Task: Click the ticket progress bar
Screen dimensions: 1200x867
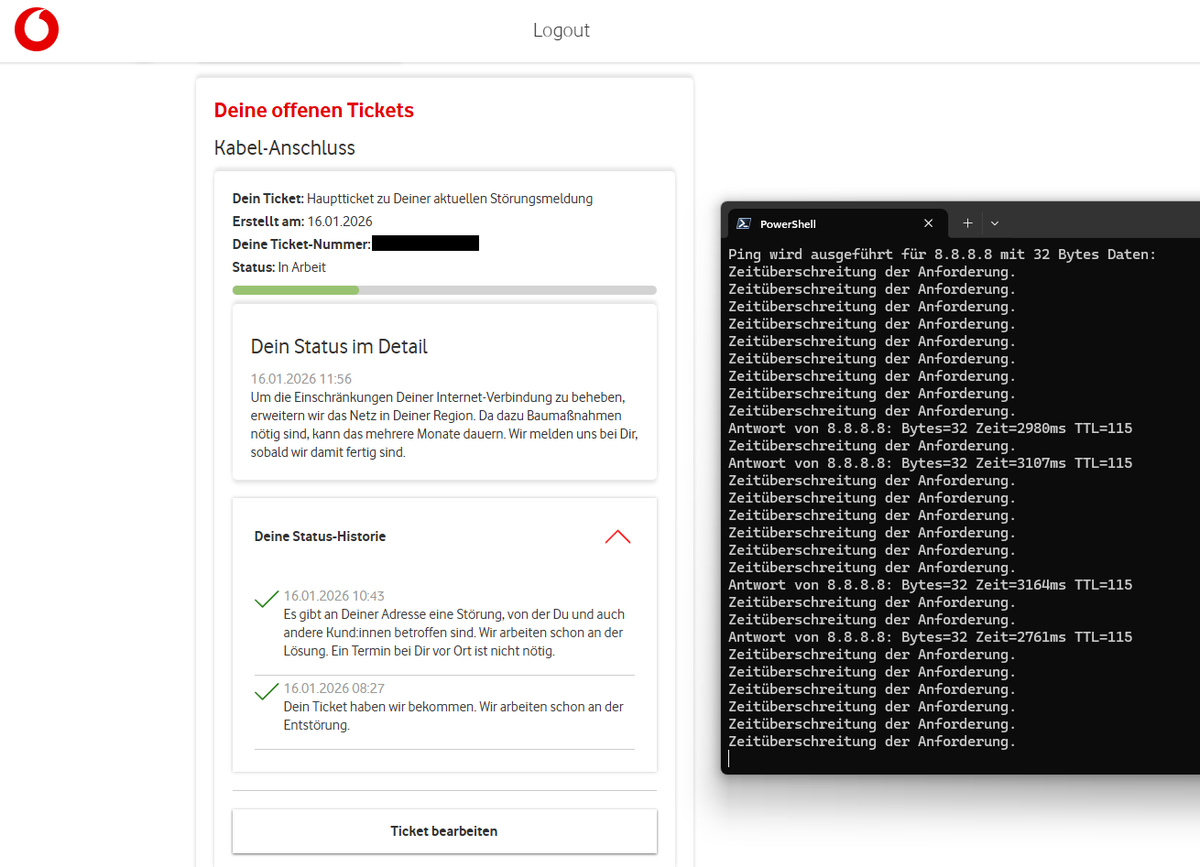Action: [444, 290]
